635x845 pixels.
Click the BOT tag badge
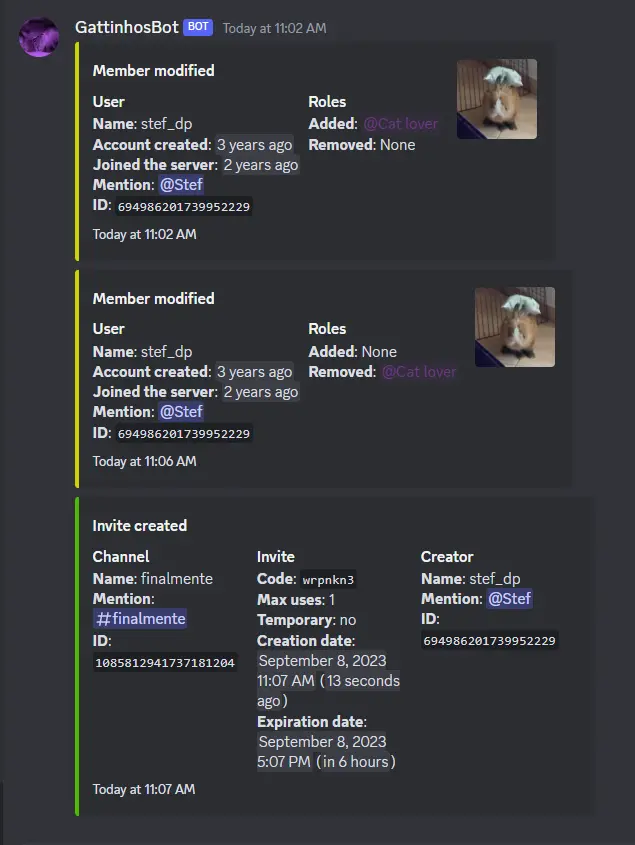pos(198,27)
